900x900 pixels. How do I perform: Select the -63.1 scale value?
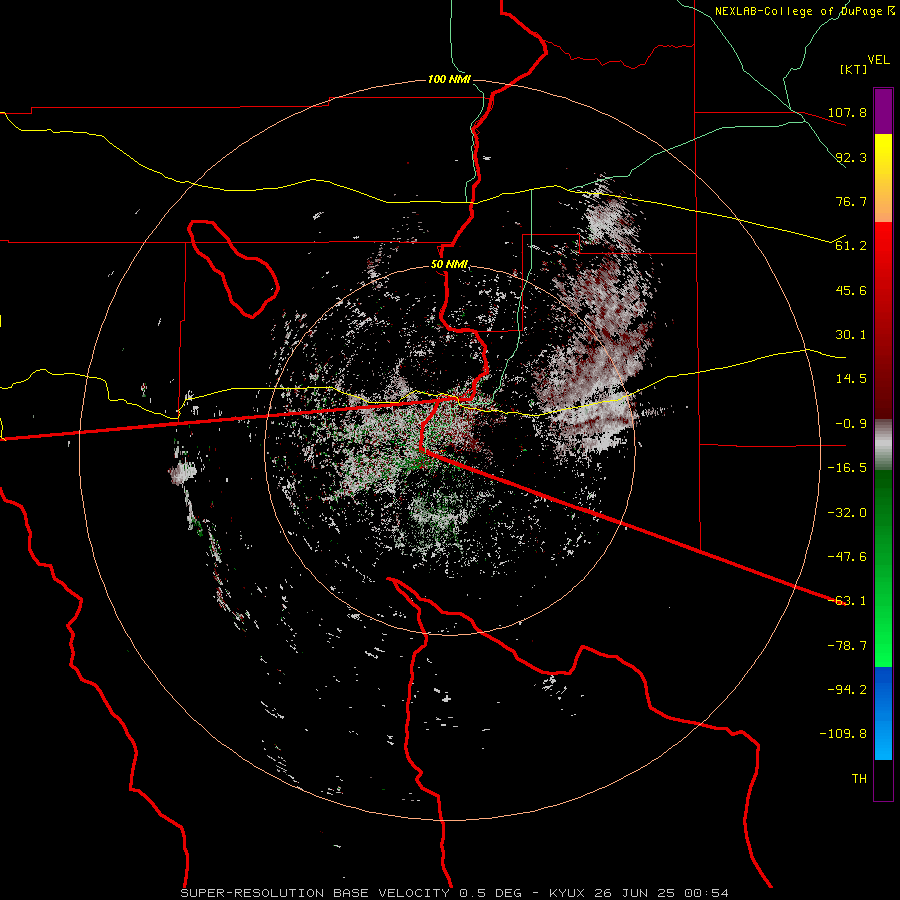[847, 601]
